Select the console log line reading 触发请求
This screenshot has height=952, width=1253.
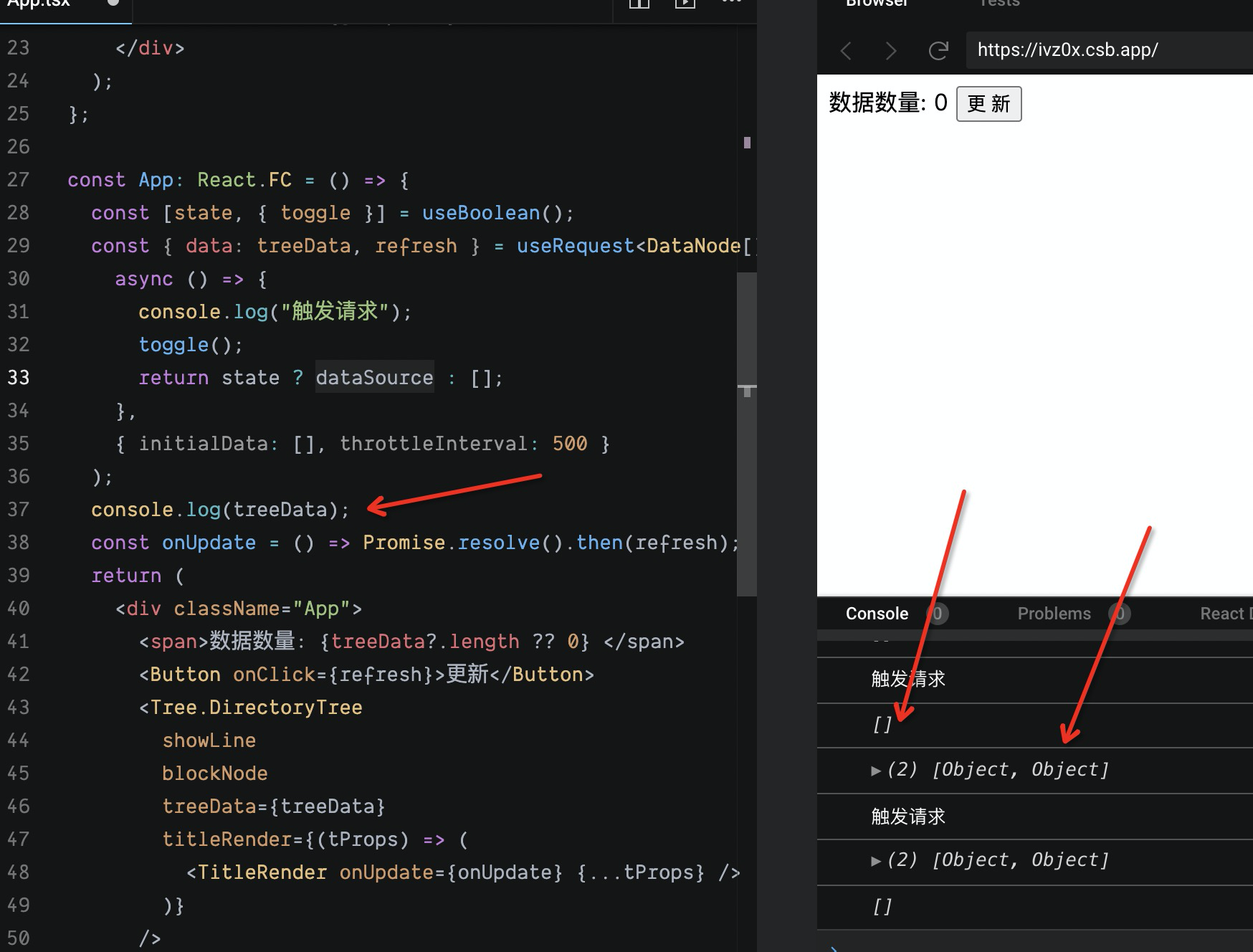coord(907,679)
